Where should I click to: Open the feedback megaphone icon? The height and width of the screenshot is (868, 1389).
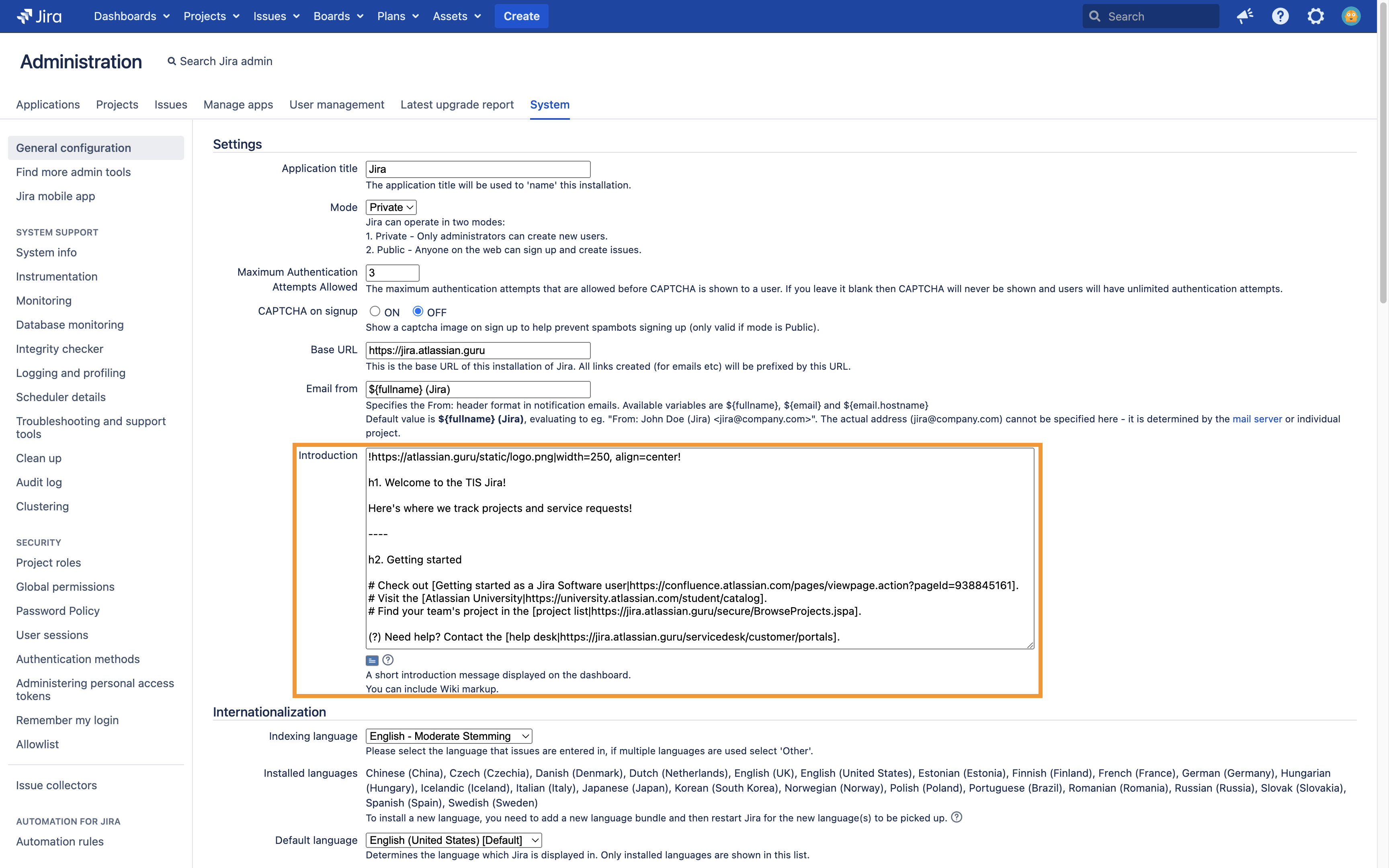[x=1245, y=16]
